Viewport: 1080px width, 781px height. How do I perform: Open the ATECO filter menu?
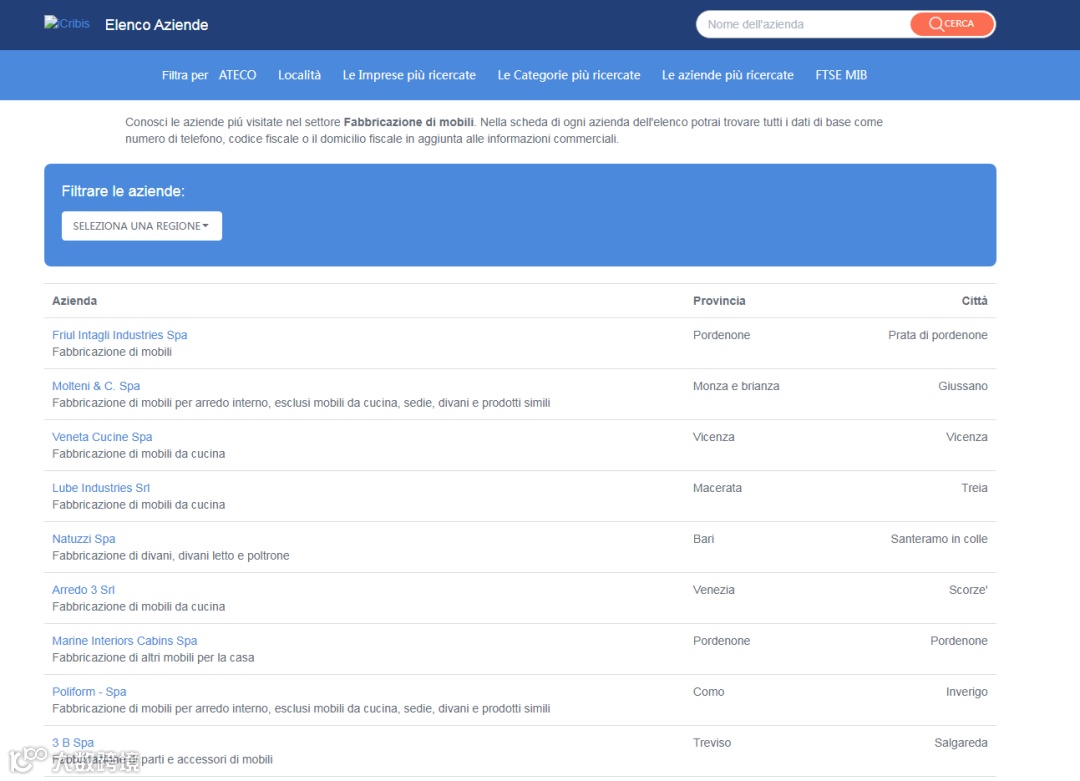[238, 75]
